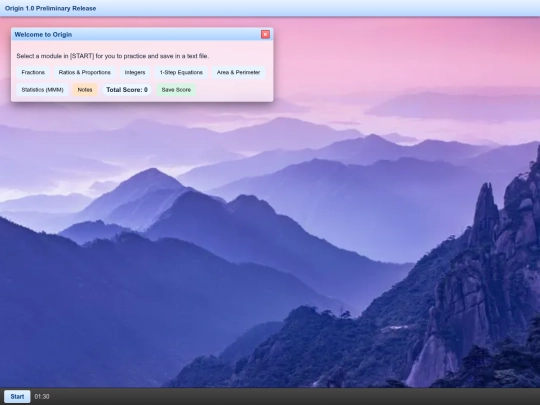Launch the Integers practice module
Viewport: 540px width, 405px height.
[135, 72]
